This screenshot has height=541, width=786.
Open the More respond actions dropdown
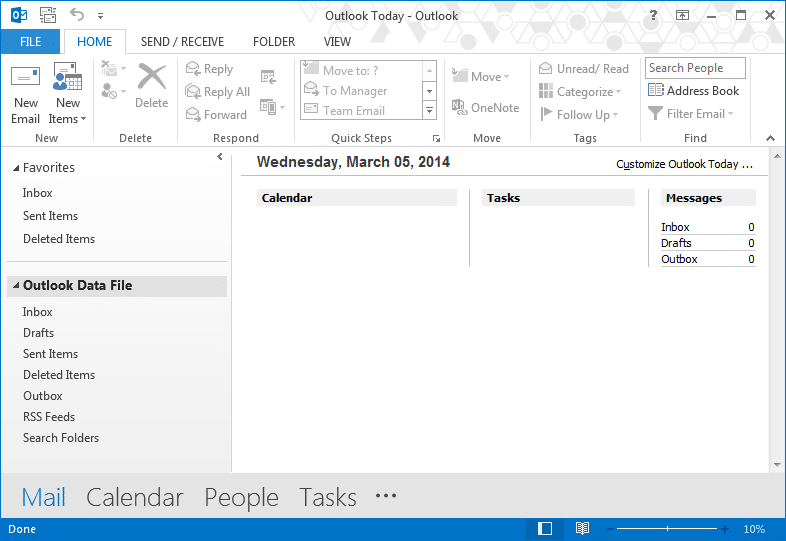[x=272, y=107]
